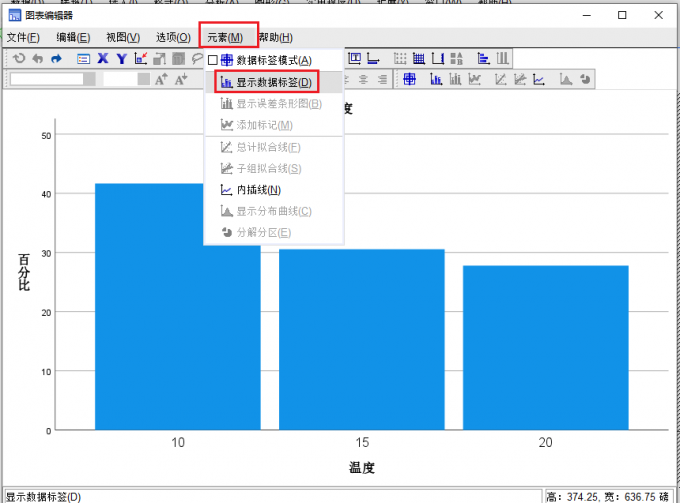Choose 内插线(N) from the menu

(274, 190)
